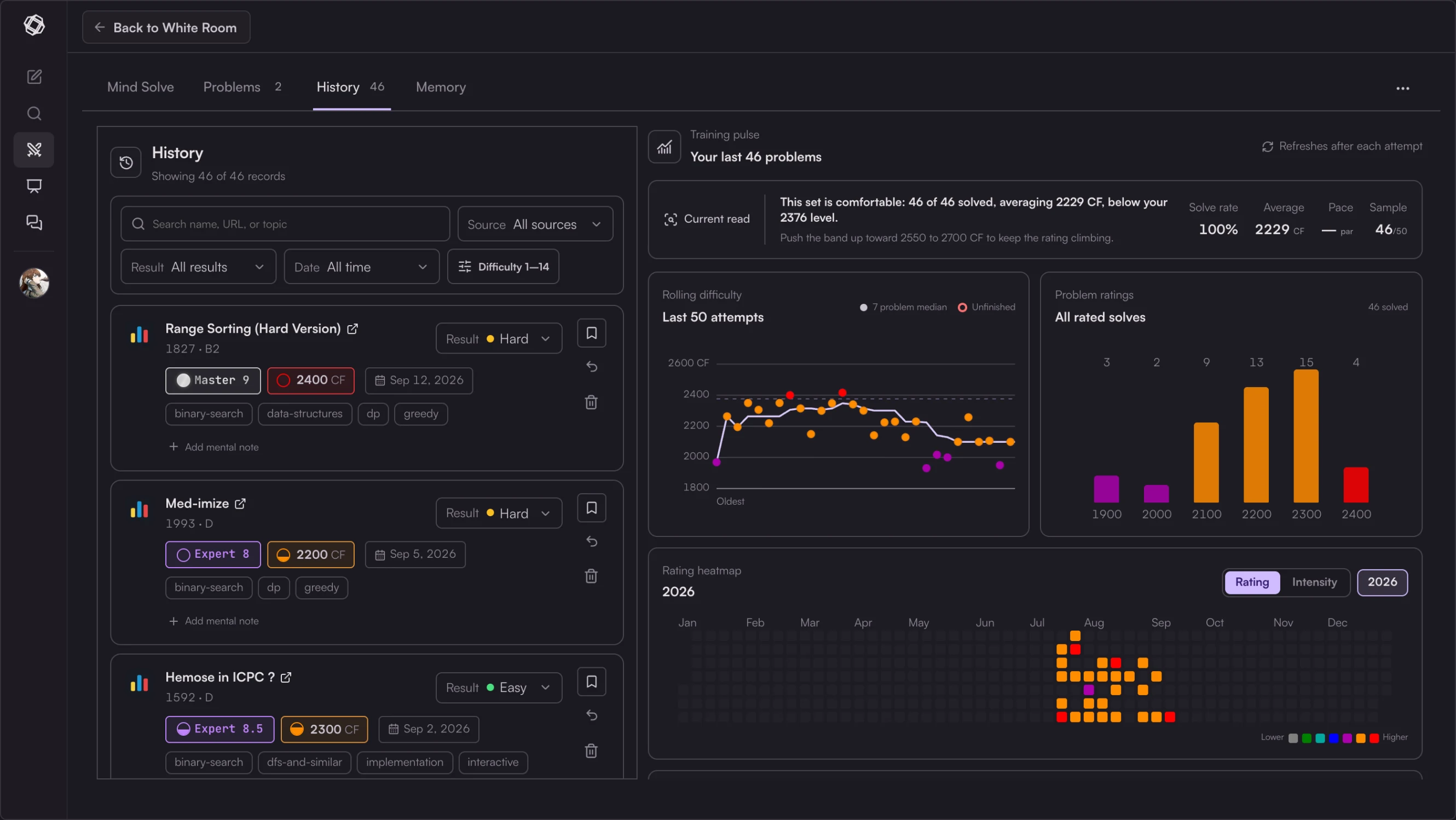Delete the Med-imize history record

pos(591,576)
